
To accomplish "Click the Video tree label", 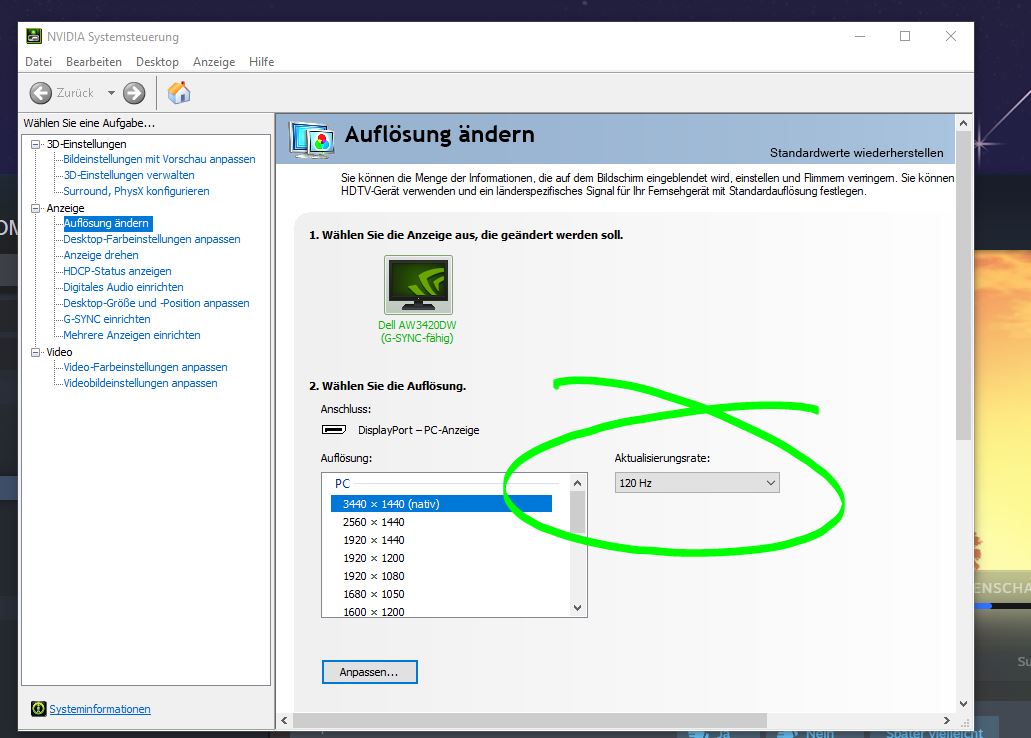I will pyautogui.click(x=59, y=352).
